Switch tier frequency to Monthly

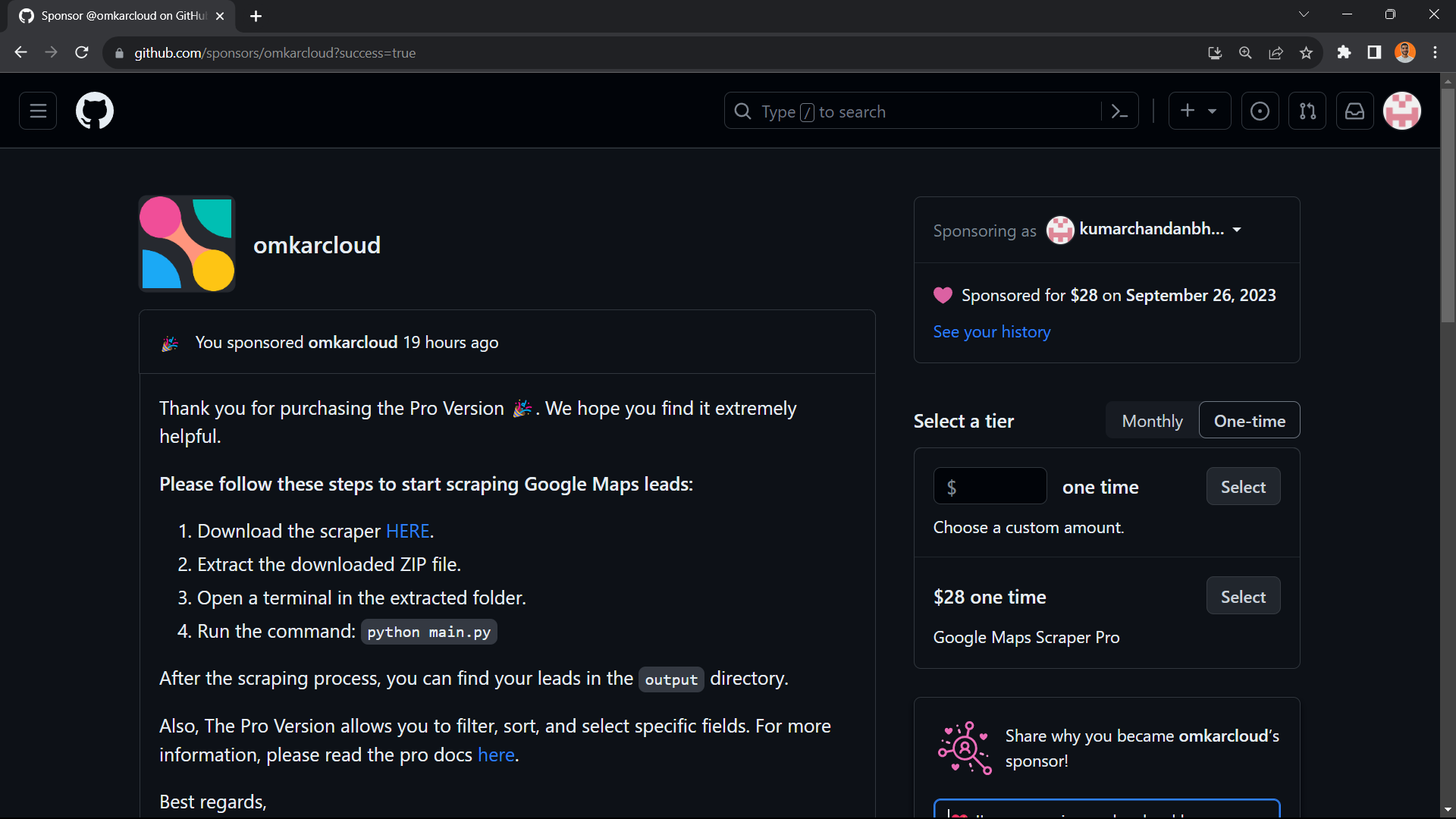pos(1152,421)
